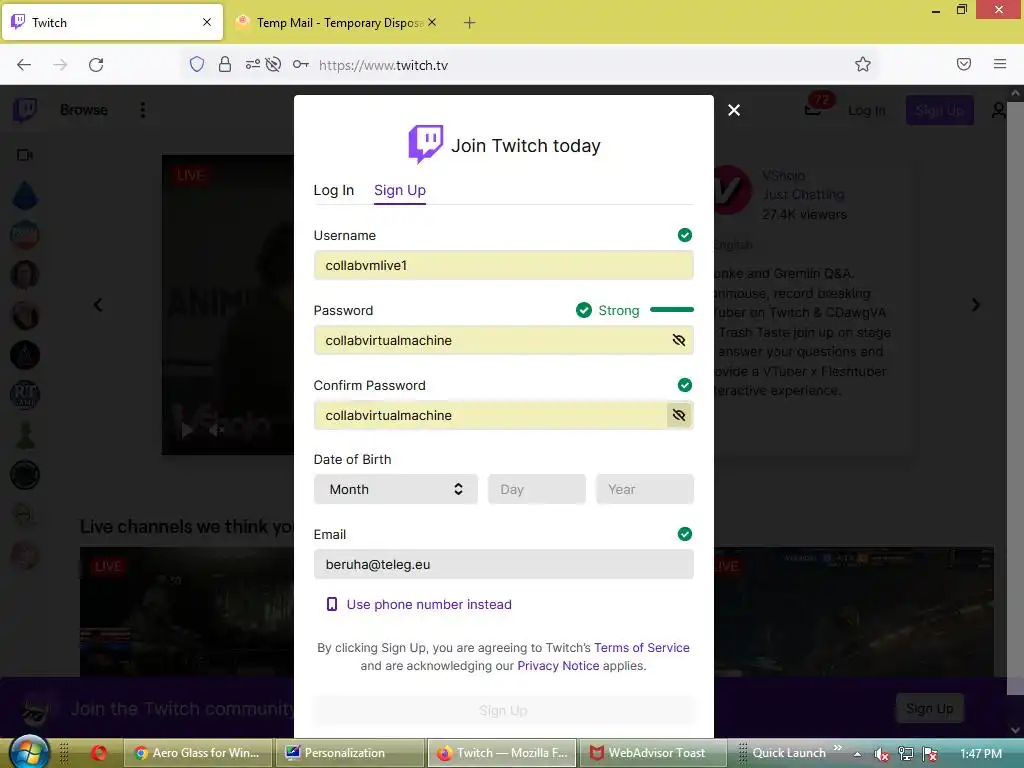Viewport: 1024px width, 768px height.
Task: Click the Browse link in Twitch header
Action: [84, 110]
